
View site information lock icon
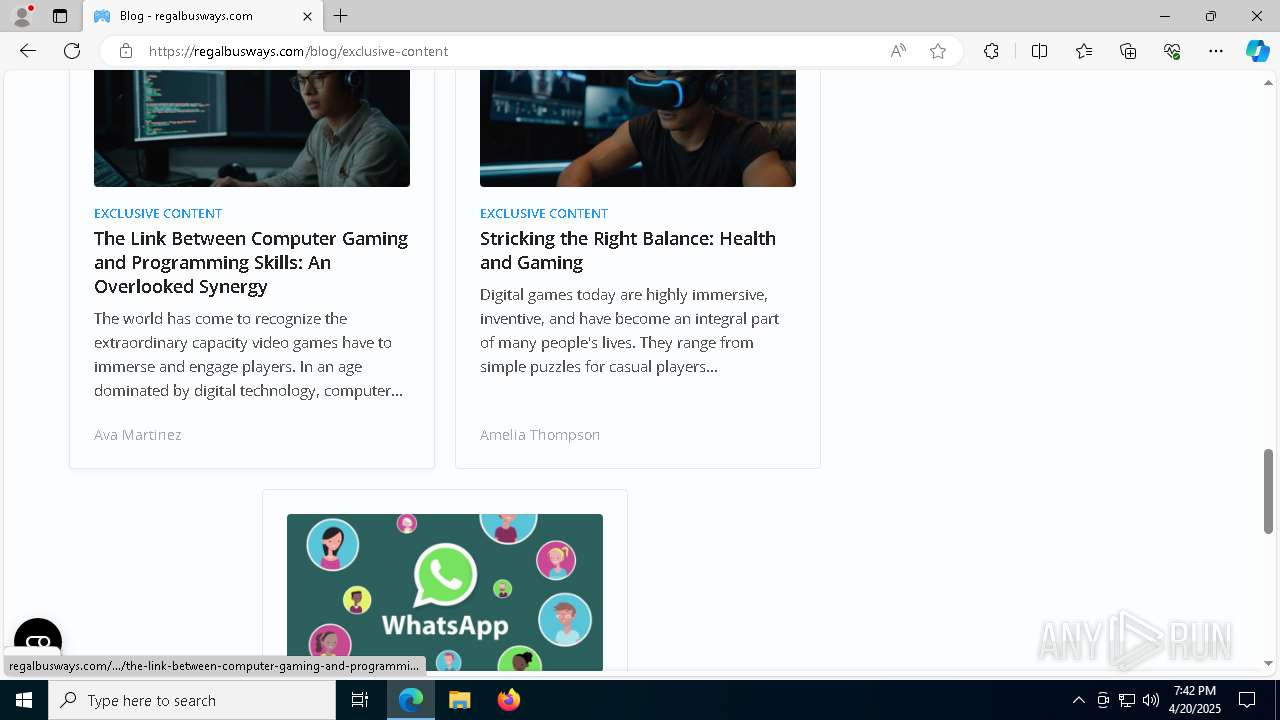[x=126, y=51]
